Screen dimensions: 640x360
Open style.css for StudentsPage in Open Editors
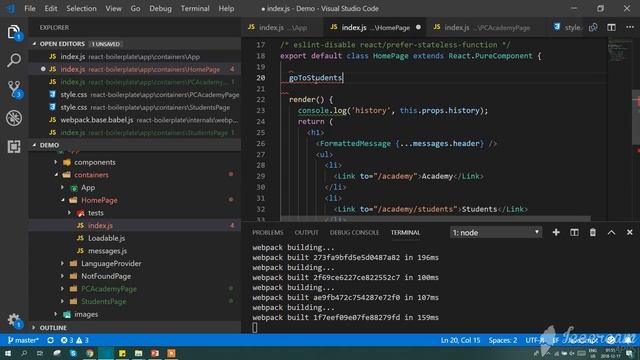(x=135, y=107)
